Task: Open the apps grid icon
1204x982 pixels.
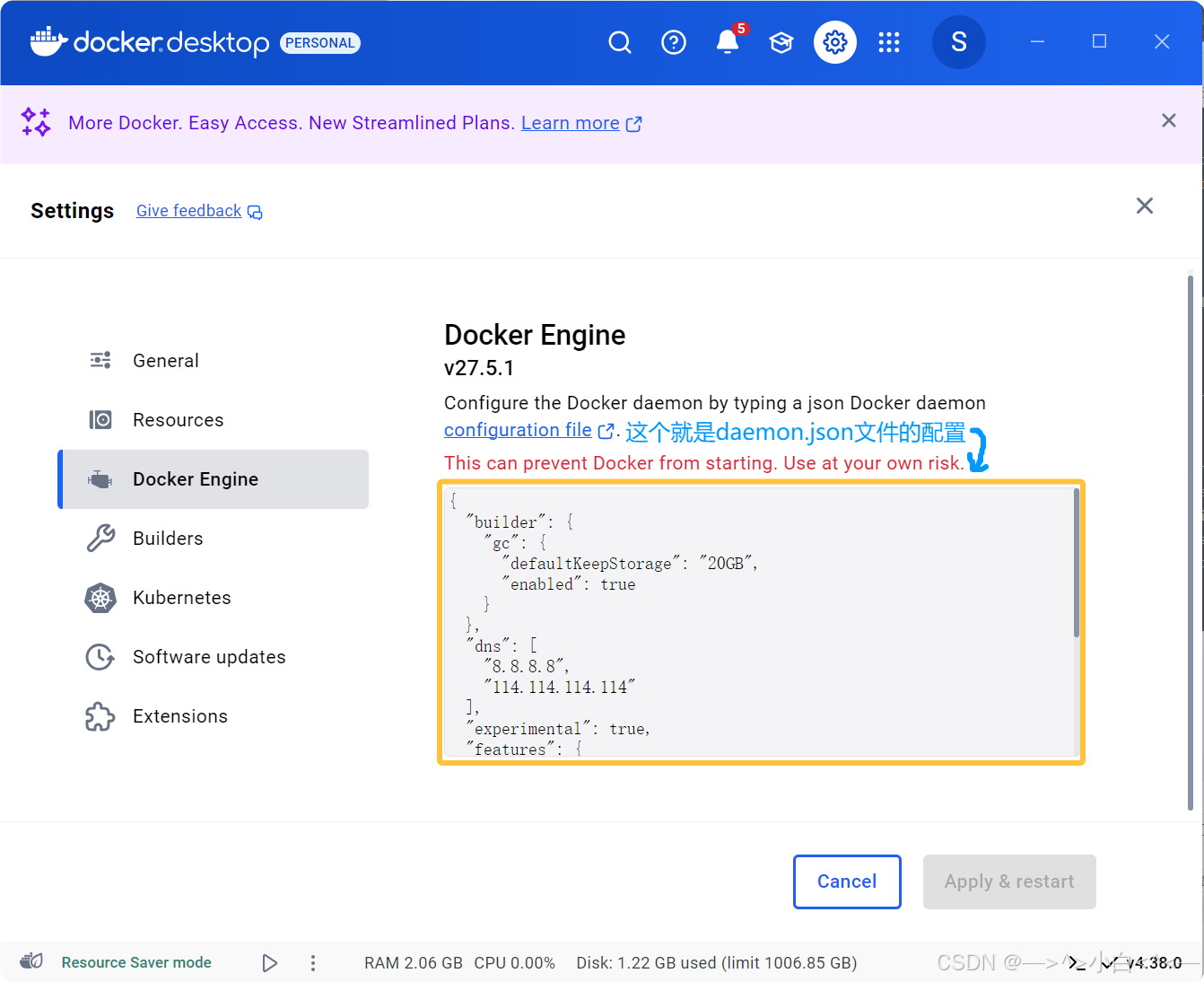Action: [x=889, y=42]
